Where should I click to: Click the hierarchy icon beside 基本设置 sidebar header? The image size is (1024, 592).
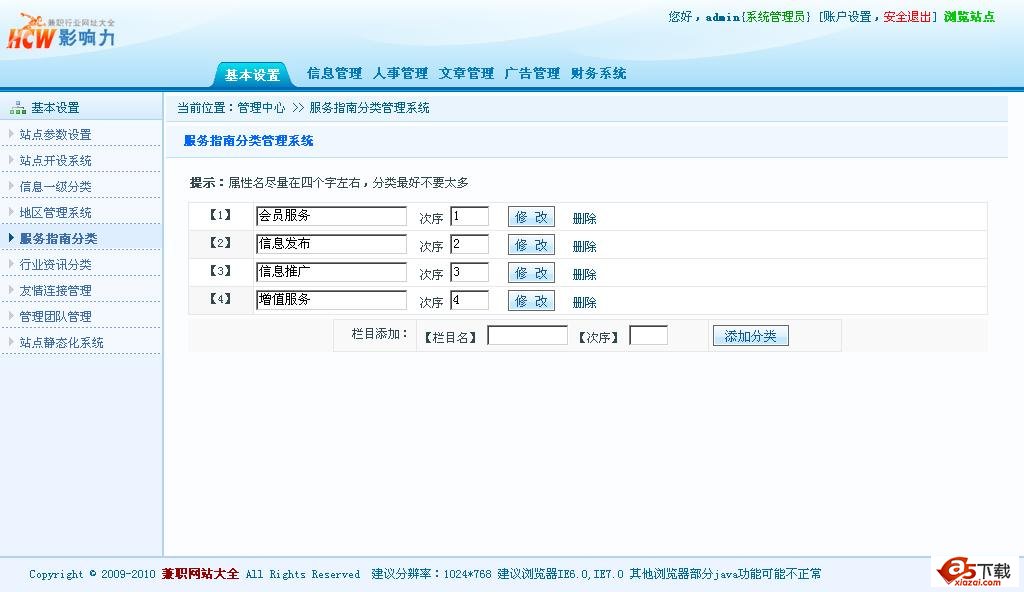(18, 108)
